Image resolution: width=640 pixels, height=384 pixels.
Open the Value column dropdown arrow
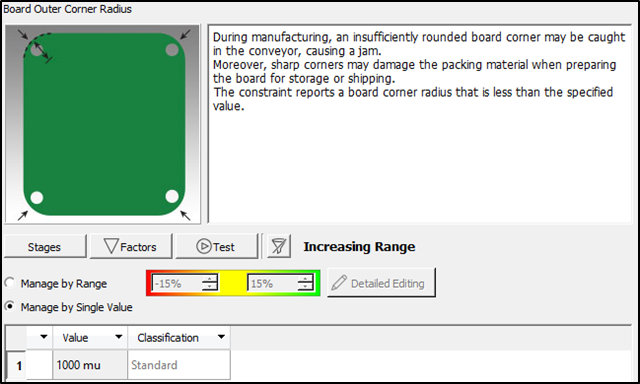coord(119,337)
